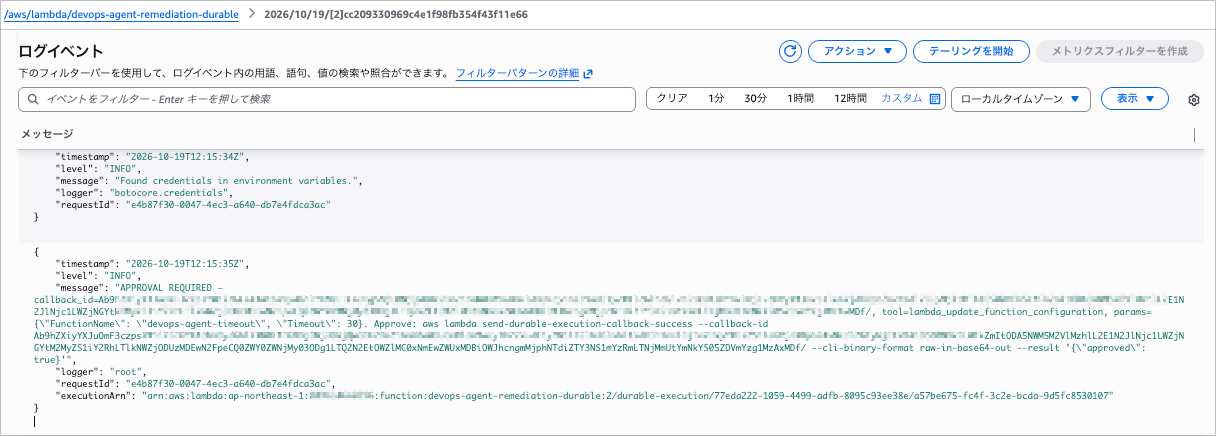Open the アクション dropdown menu
1216x436 pixels.
click(x=857, y=51)
